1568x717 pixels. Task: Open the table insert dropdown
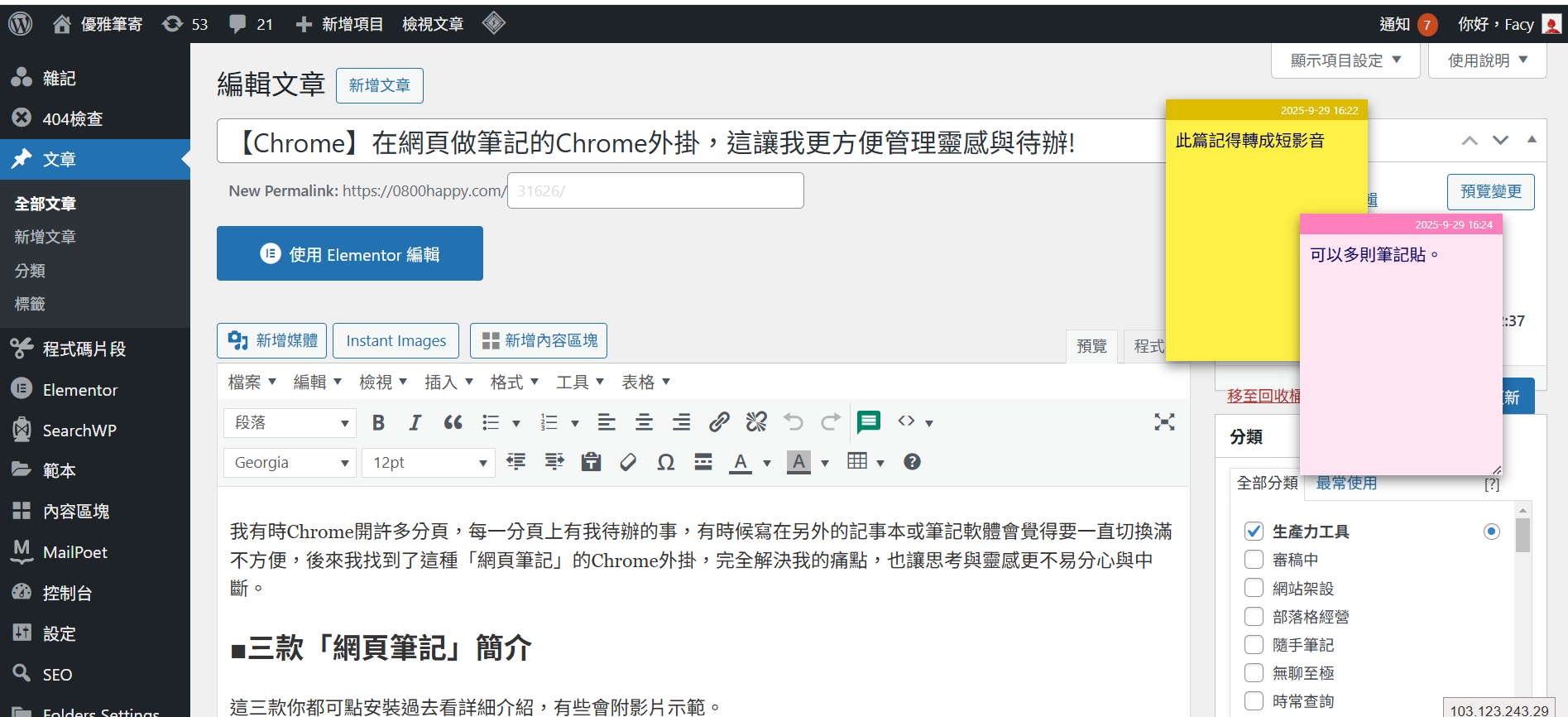point(866,462)
